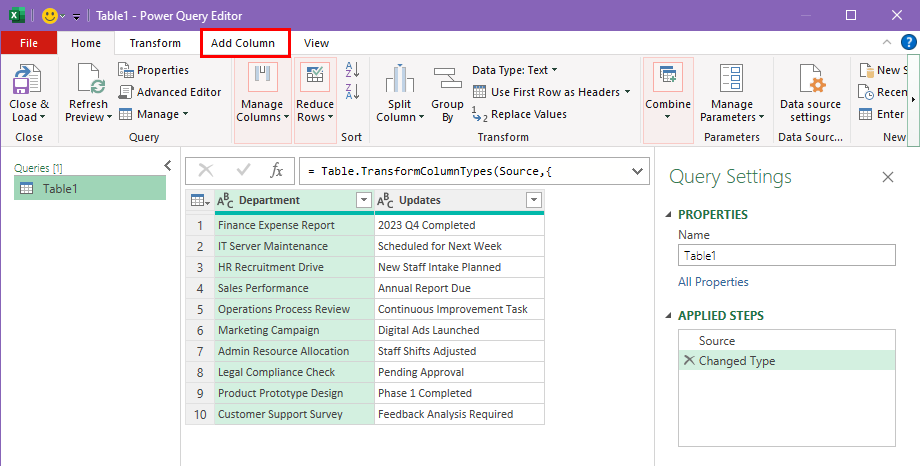Collapse the Queries pane
Screen dimensions: 920x466
click(167, 166)
